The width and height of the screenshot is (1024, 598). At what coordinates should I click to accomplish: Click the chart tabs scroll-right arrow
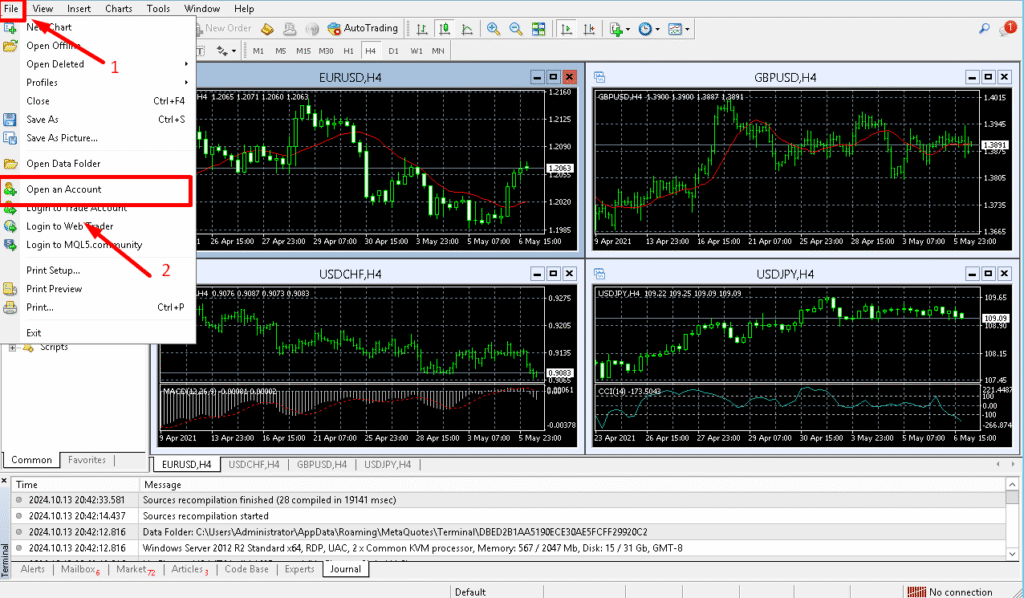(x=1014, y=464)
